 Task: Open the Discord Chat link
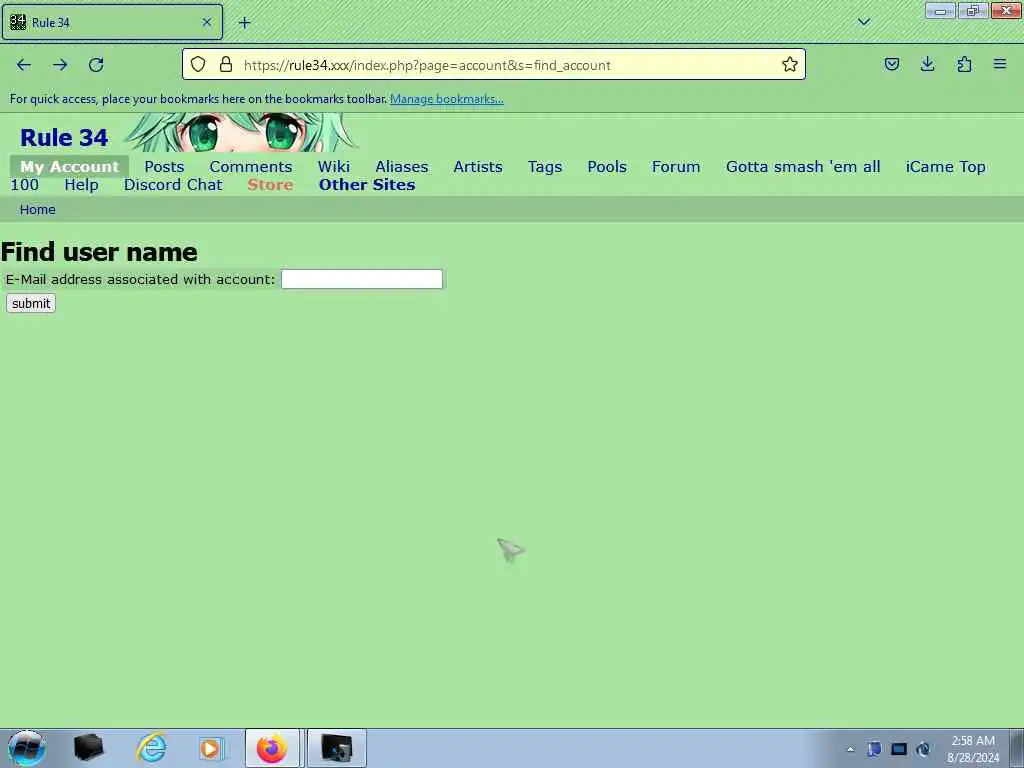(173, 185)
